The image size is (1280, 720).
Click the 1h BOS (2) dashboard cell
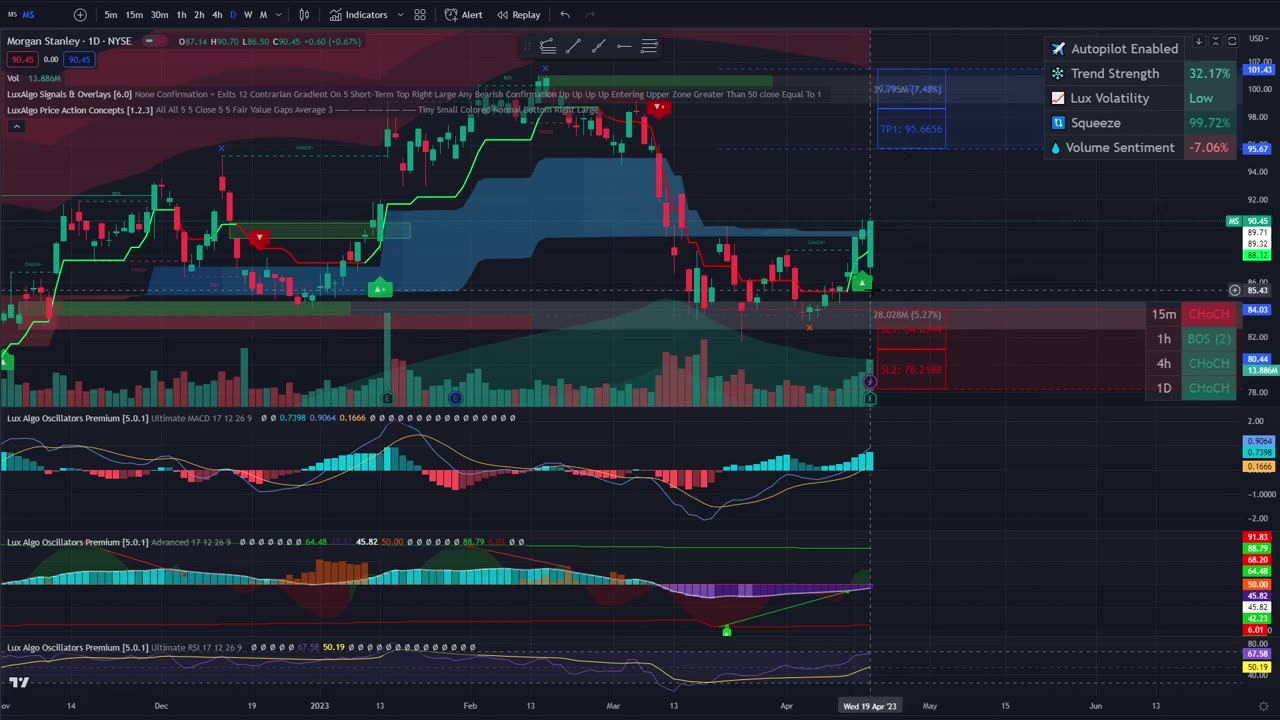pos(1209,339)
